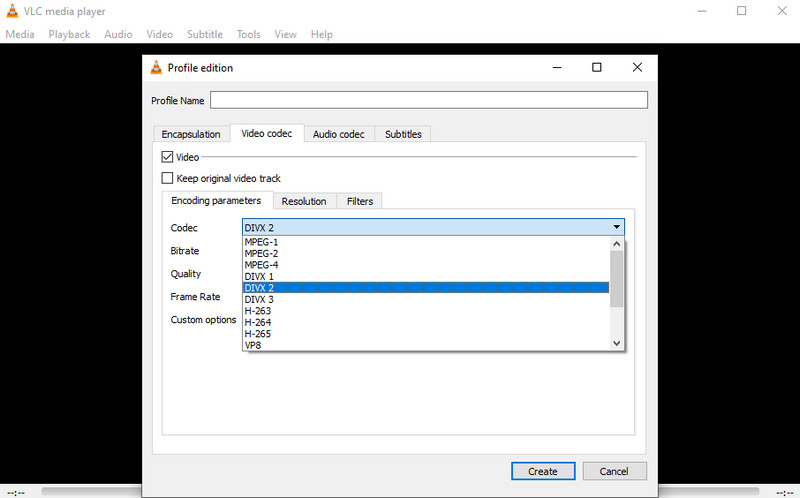The height and width of the screenshot is (498, 800).
Task: Click the VLC cone icon in main window title bar
Action: 11,11
